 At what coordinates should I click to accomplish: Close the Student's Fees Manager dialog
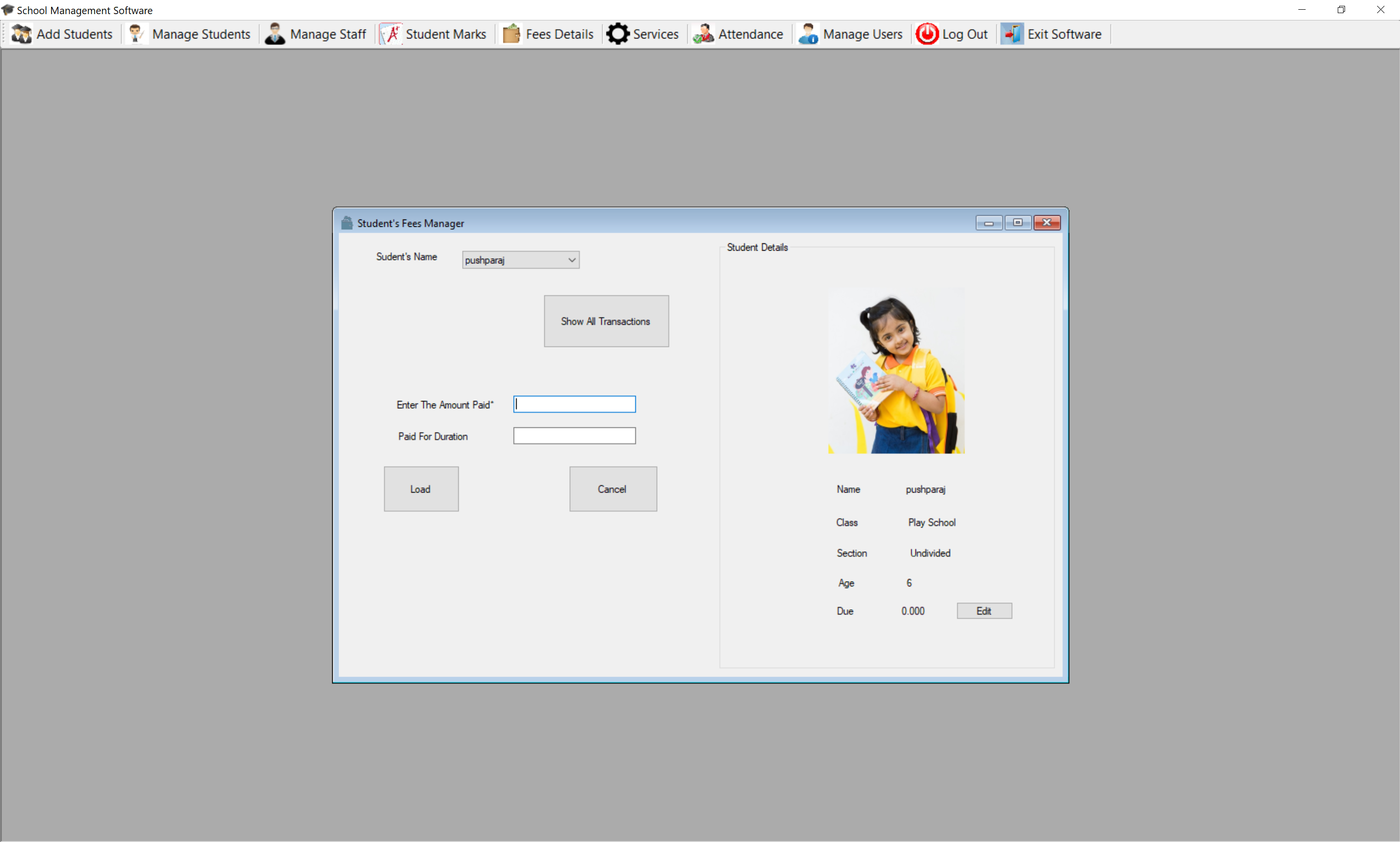pyautogui.click(x=1046, y=223)
